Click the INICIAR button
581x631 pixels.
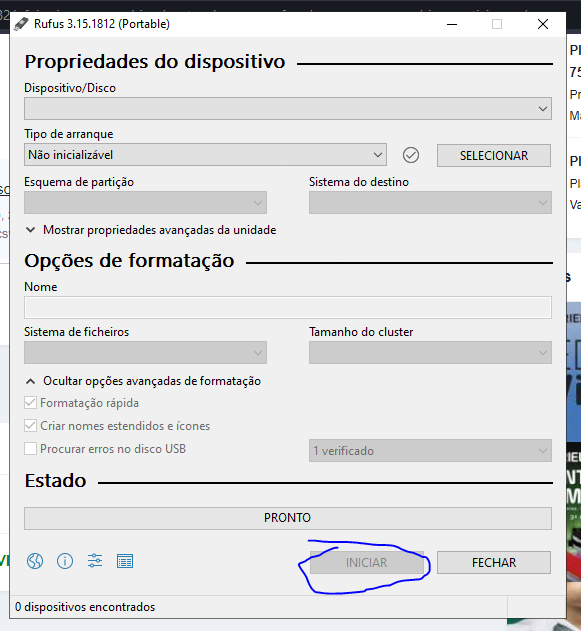[367, 562]
